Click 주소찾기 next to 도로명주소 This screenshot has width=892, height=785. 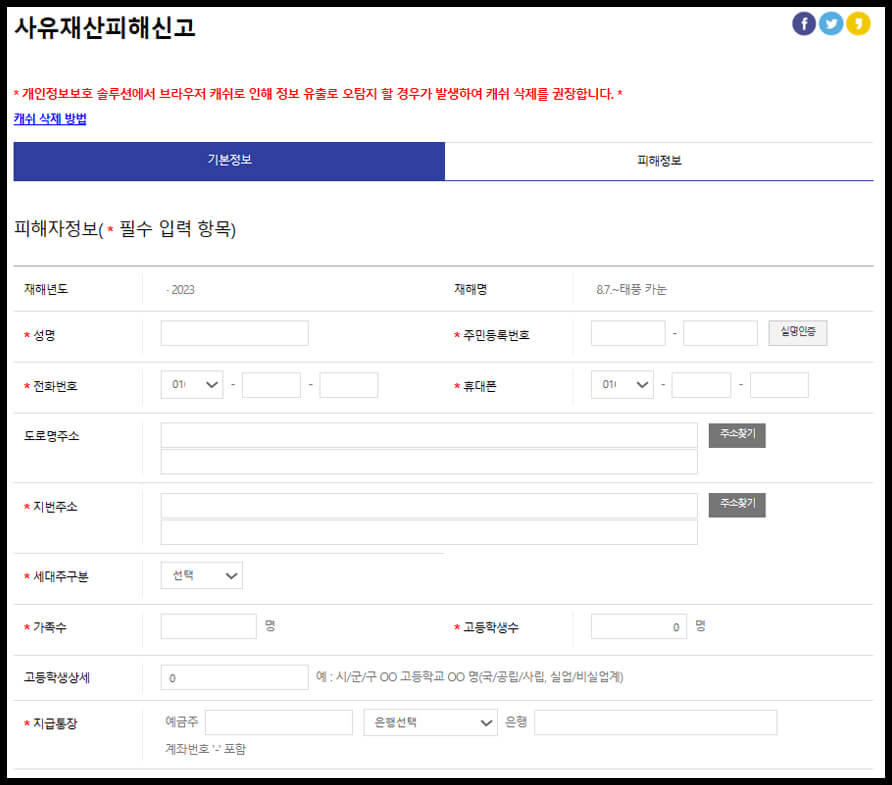[736, 435]
